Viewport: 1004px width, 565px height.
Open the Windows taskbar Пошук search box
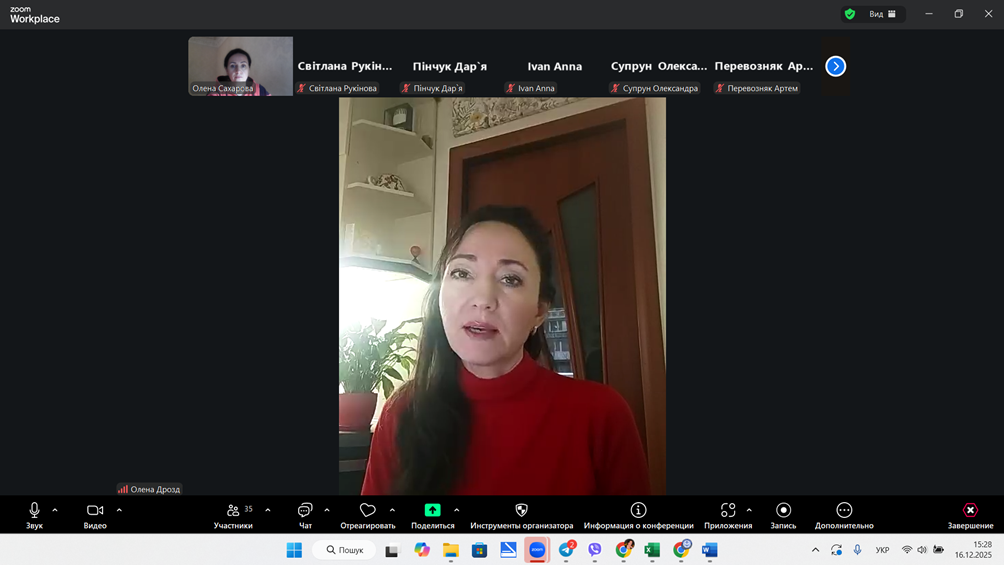pyautogui.click(x=345, y=550)
